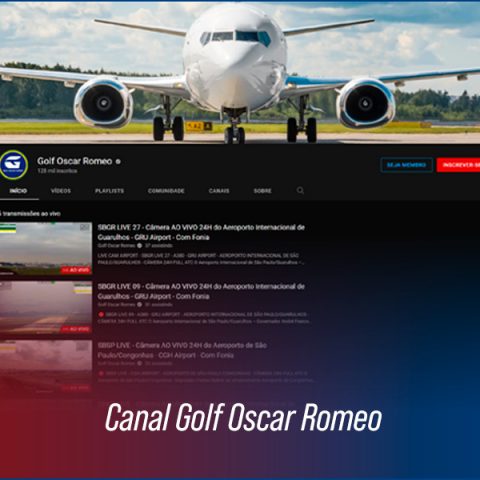Click the verified badge beside channel name
The width and height of the screenshot is (480, 480).
118,162
